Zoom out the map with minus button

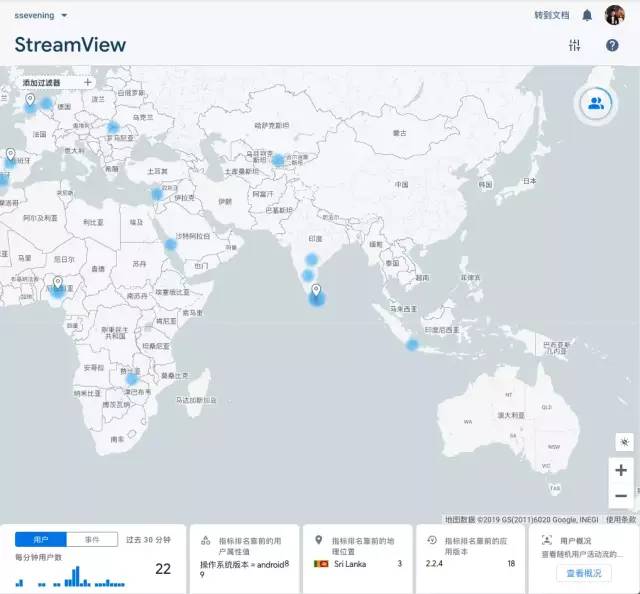[621, 496]
